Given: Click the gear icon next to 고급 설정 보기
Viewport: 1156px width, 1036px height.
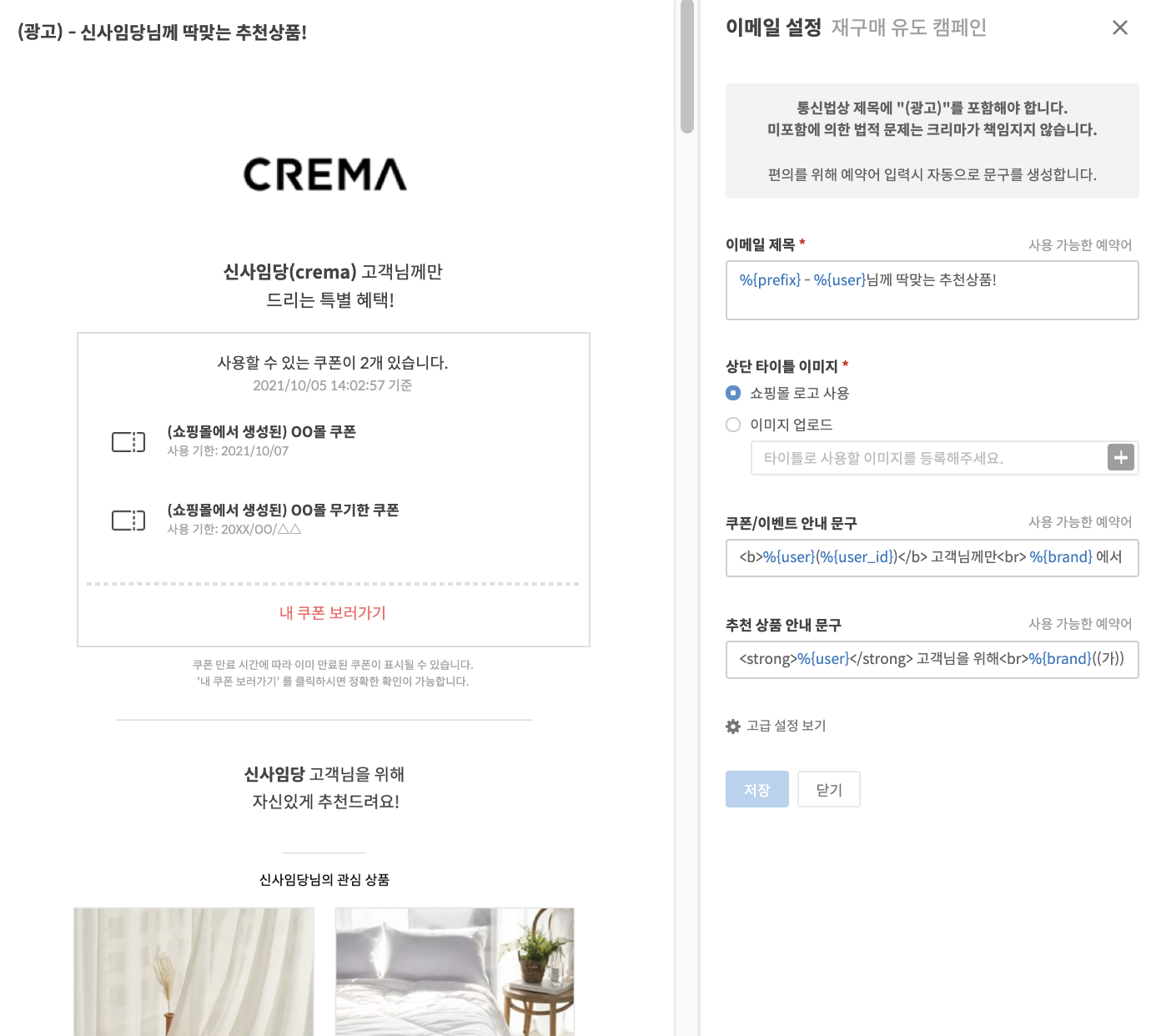Looking at the screenshot, I should (x=733, y=727).
